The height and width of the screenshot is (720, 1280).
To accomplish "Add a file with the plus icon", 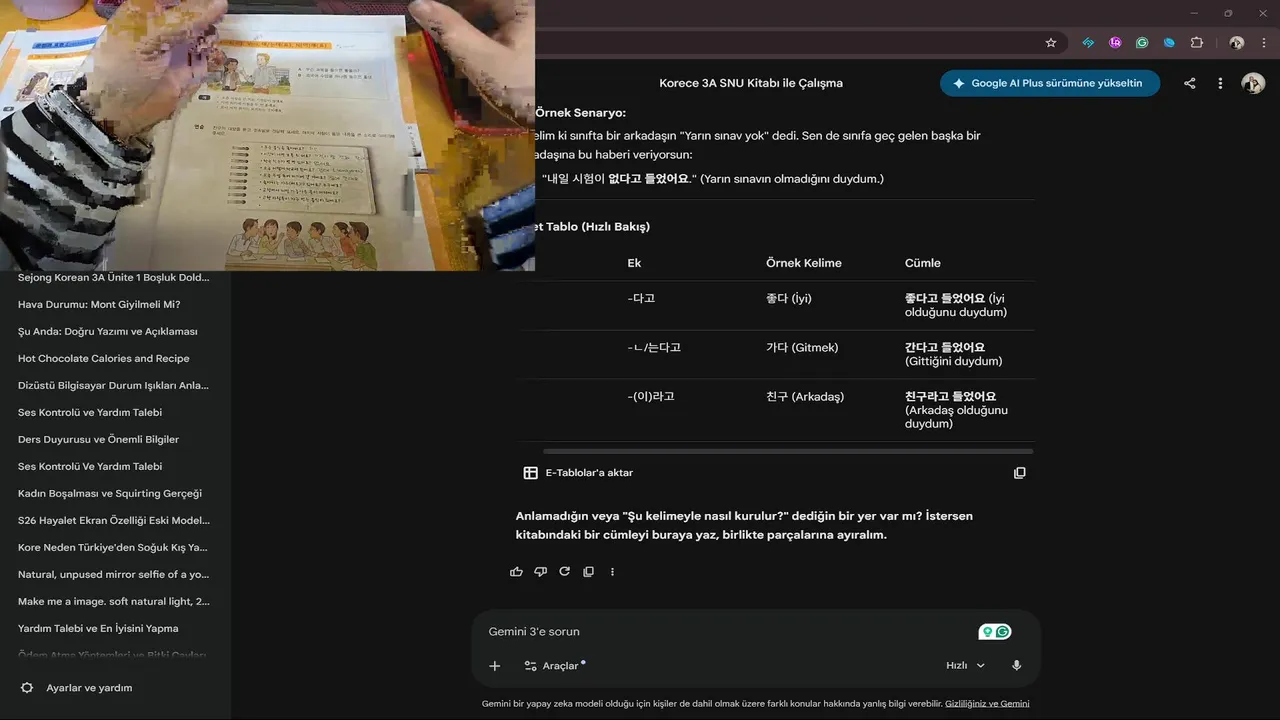I will pyautogui.click(x=494, y=666).
